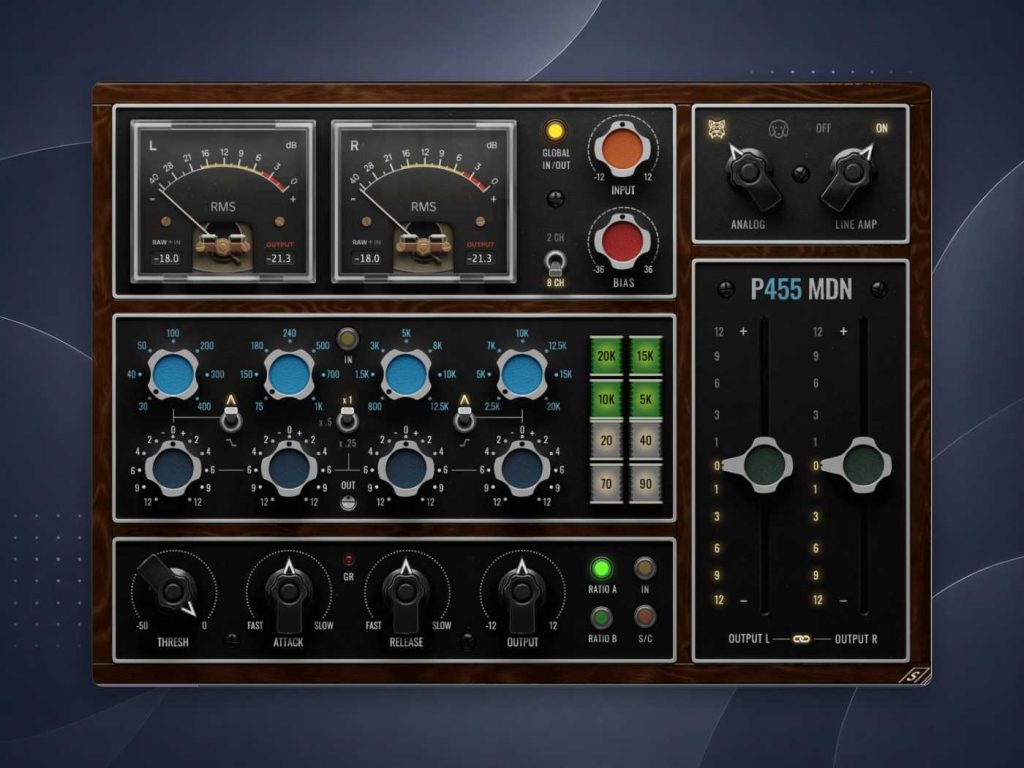Screen dimensions: 1024x768
Task: Click the high band gain knob
Action: tap(522, 468)
